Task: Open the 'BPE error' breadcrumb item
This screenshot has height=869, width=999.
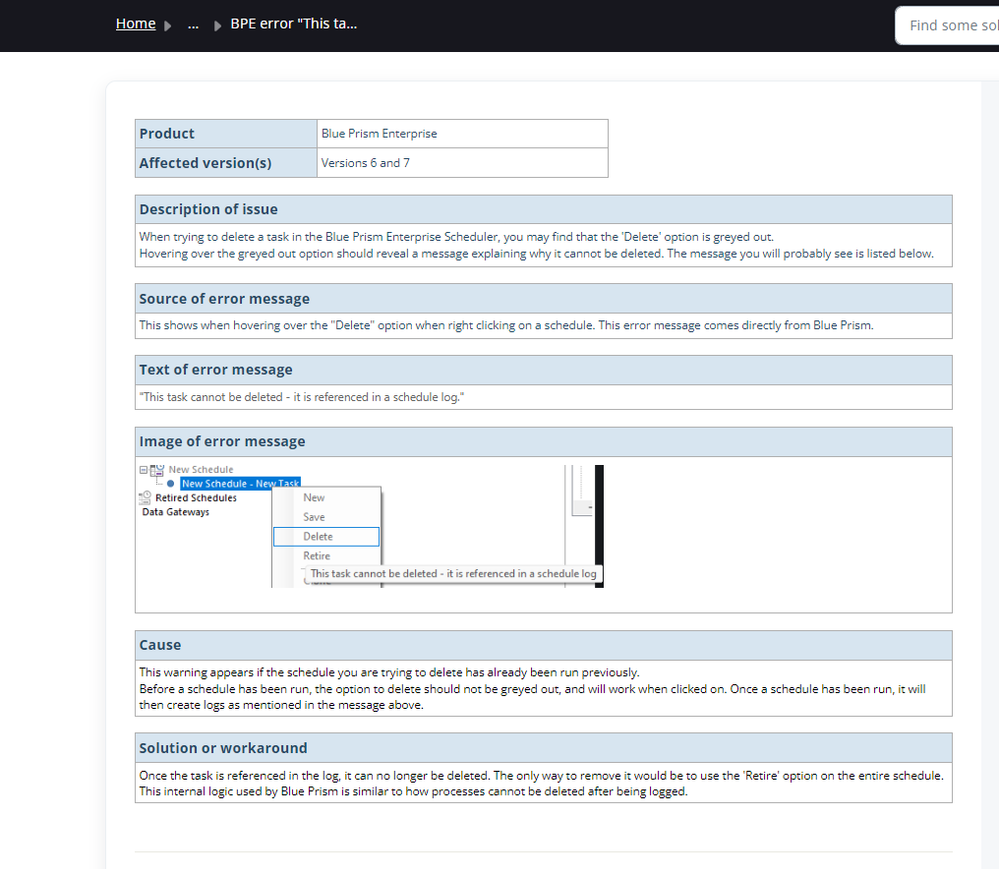Action: pos(294,24)
